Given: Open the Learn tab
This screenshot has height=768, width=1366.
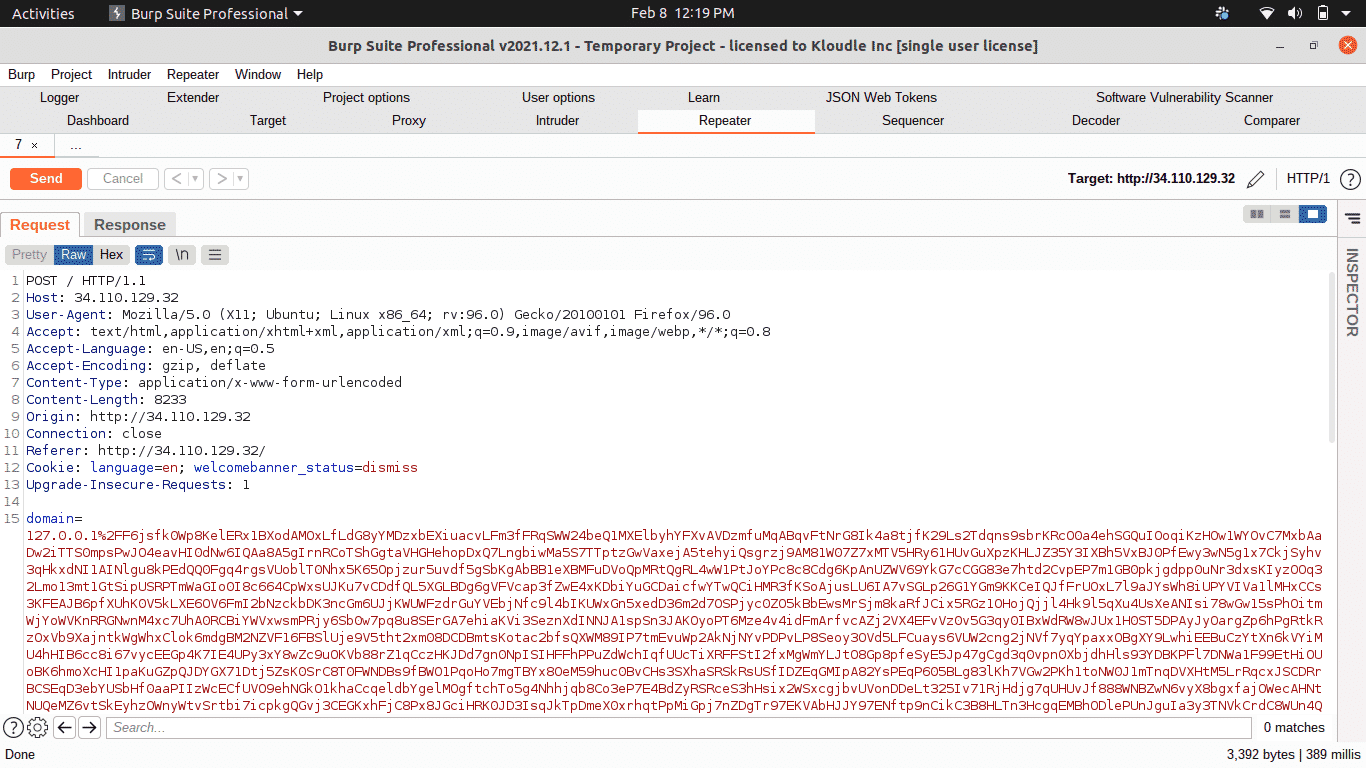Looking at the screenshot, I should click(704, 98).
